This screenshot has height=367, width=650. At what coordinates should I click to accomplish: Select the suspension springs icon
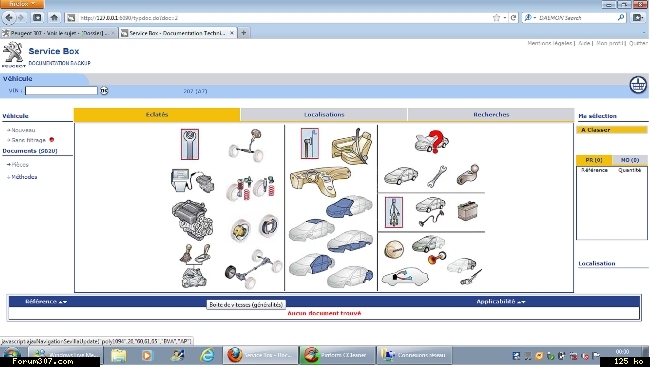click(x=251, y=188)
